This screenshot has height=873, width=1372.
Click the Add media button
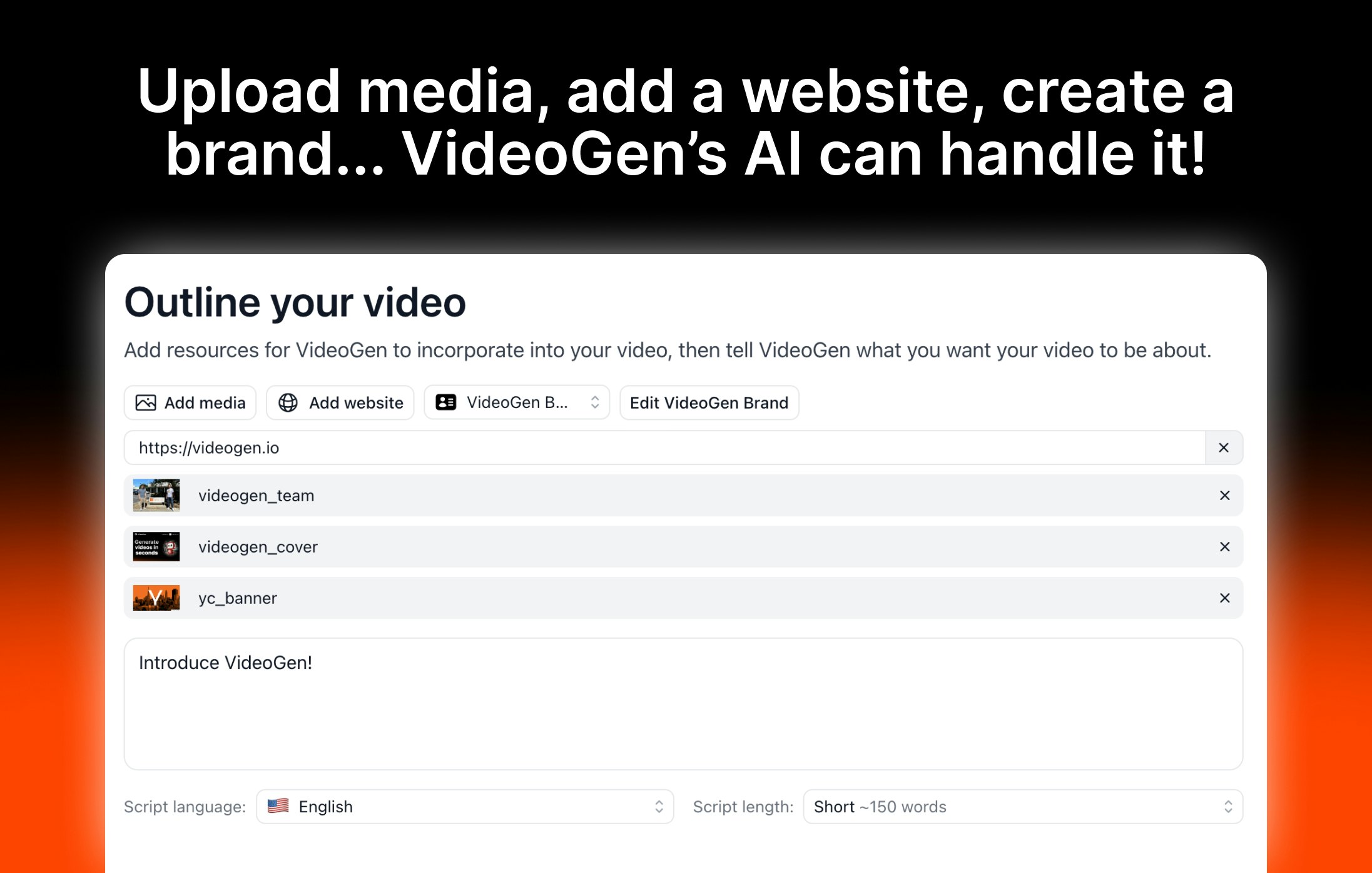pos(190,402)
